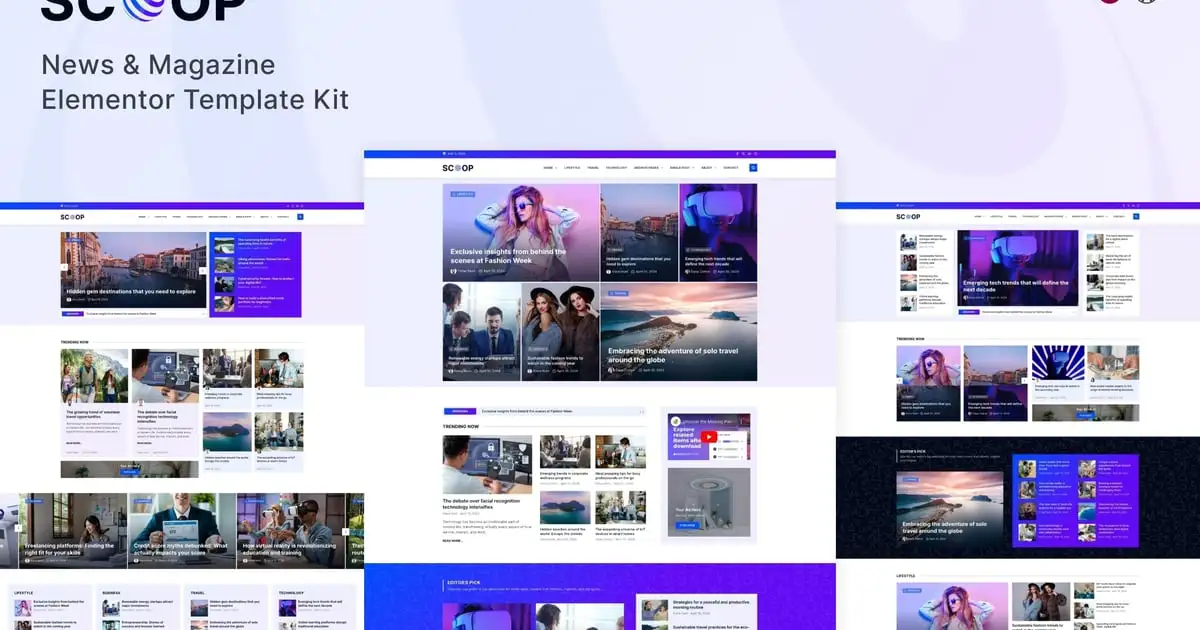The height and width of the screenshot is (630, 1200).
Task: Click the search icon in left preview header
Action: (299, 216)
